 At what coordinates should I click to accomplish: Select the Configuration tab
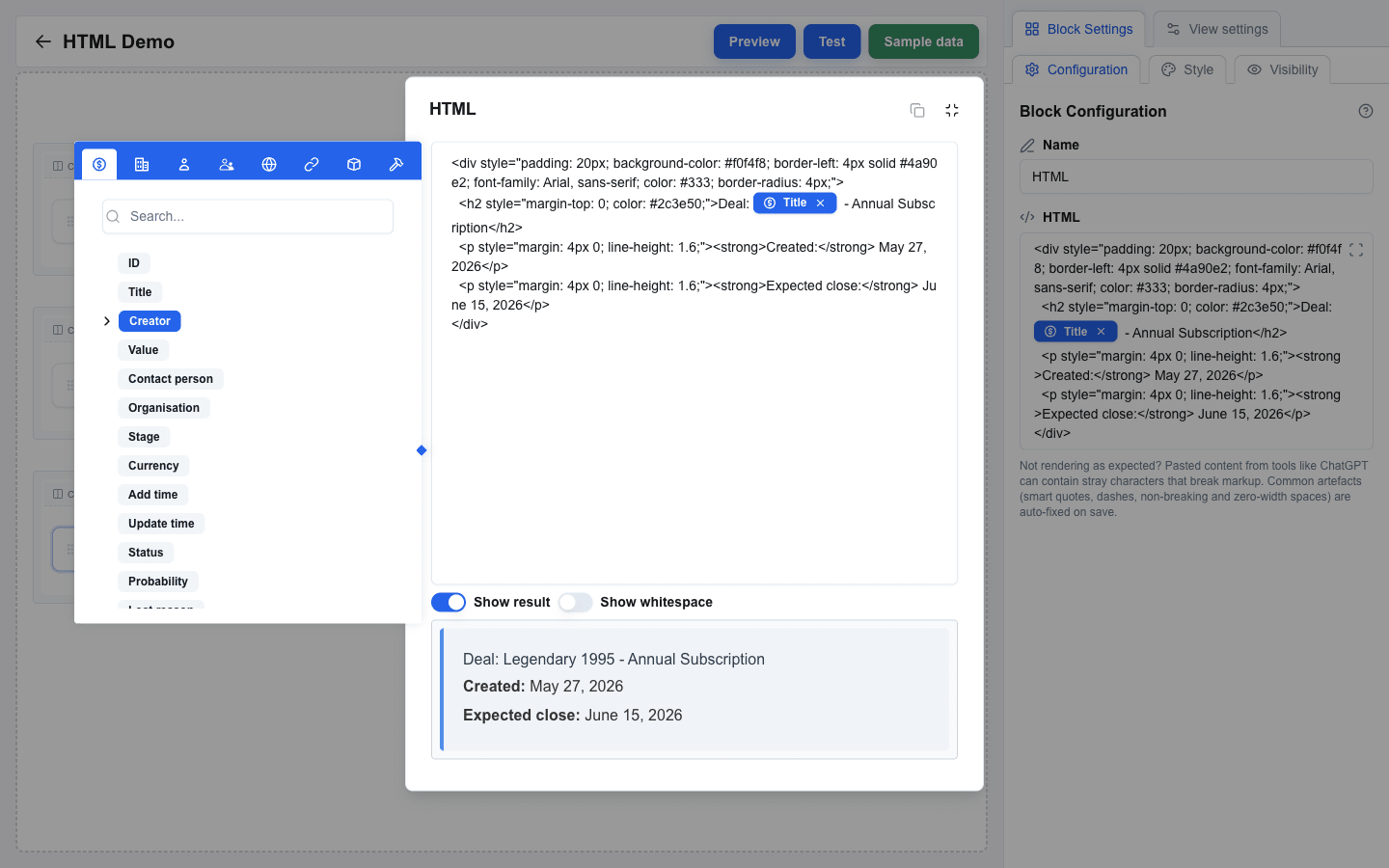(x=1076, y=69)
